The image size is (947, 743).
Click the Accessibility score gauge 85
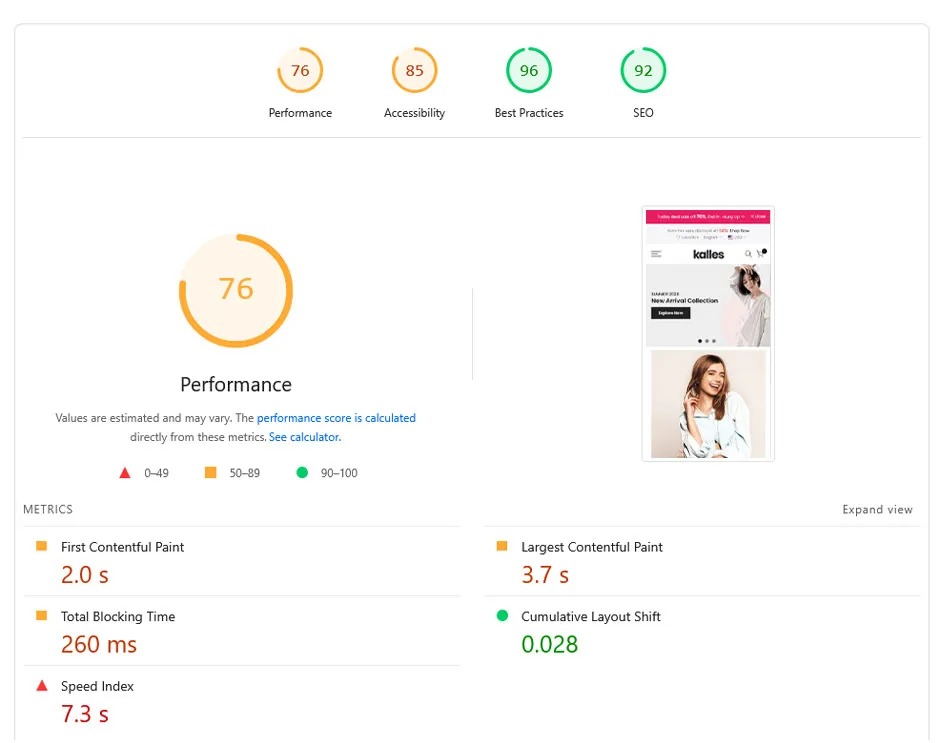pyautogui.click(x=414, y=71)
